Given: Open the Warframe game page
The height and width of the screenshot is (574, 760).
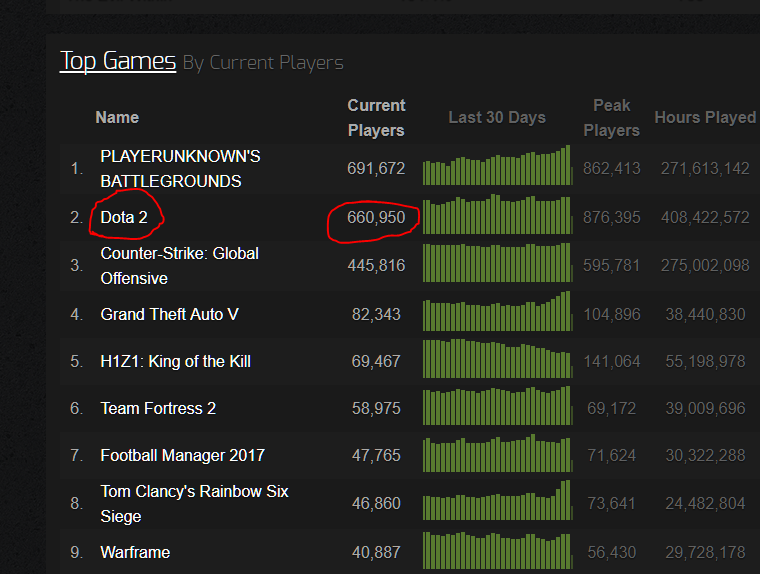Looking at the screenshot, I should [135, 552].
